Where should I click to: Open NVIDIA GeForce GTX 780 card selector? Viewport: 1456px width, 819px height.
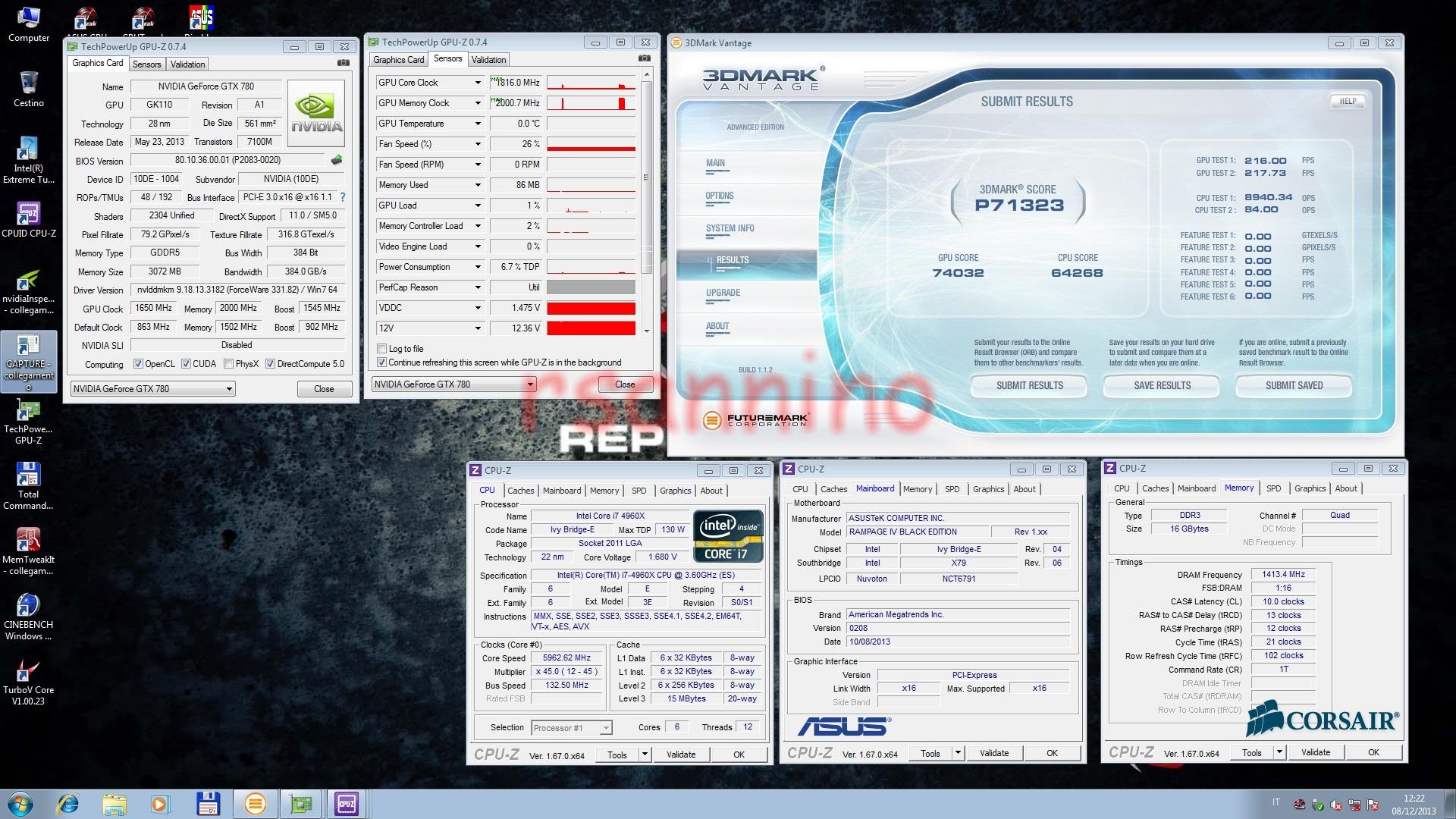(152, 389)
